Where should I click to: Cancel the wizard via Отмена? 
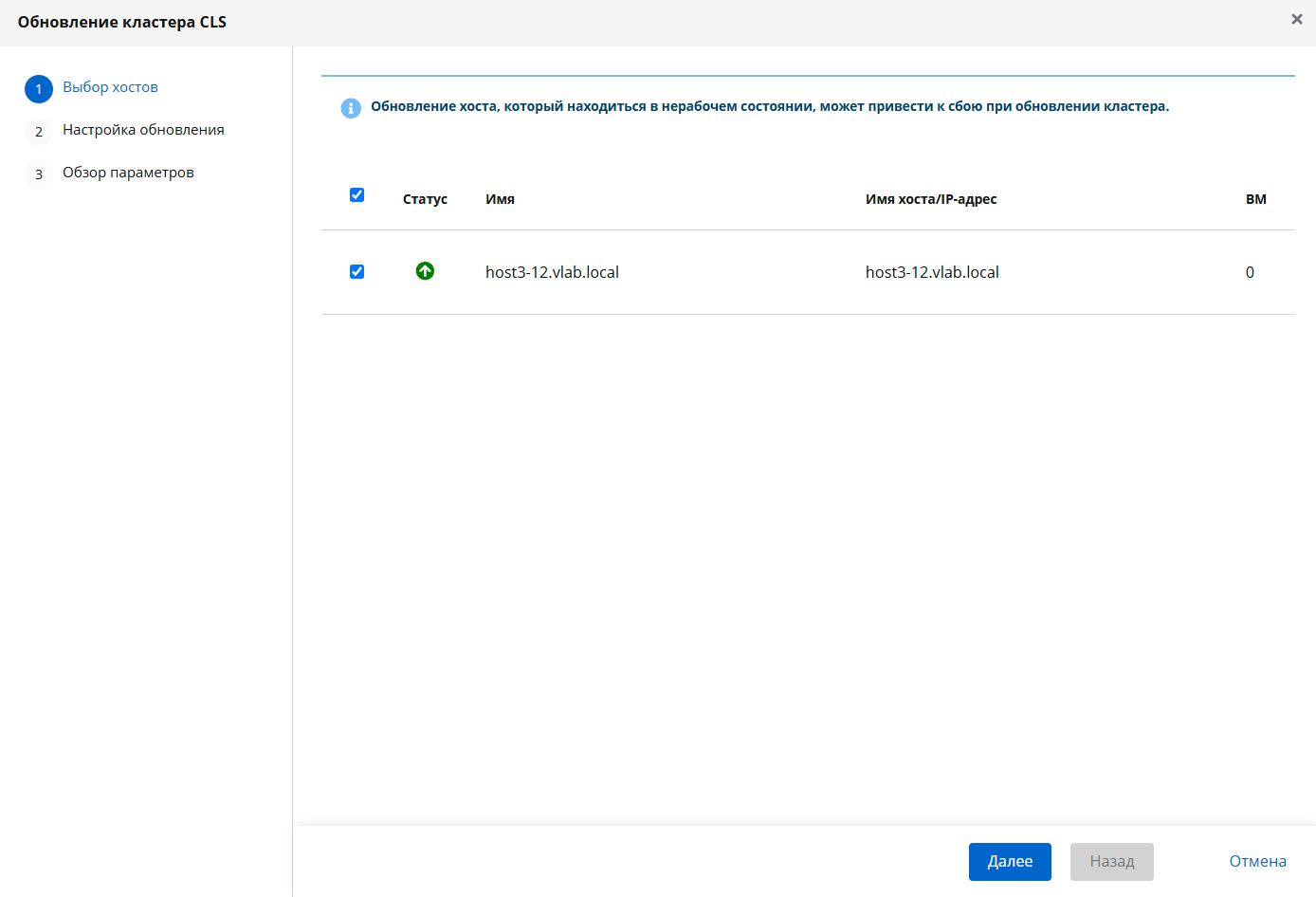click(1257, 862)
